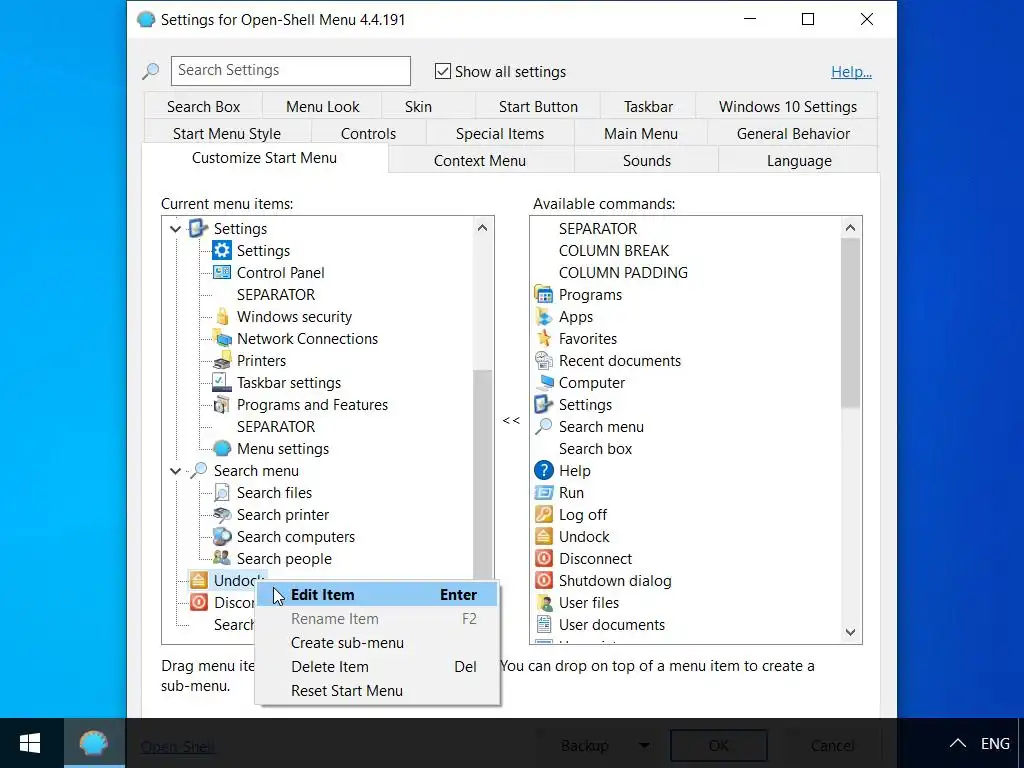Image resolution: width=1024 pixels, height=768 pixels.
Task: Click the Open-Shell taskbar icon
Action: coord(94,743)
